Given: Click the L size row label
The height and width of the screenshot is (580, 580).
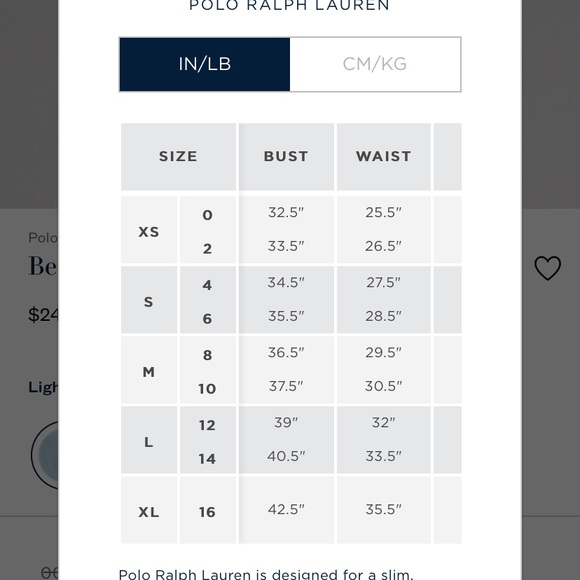Looking at the screenshot, I should pos(149,440).
